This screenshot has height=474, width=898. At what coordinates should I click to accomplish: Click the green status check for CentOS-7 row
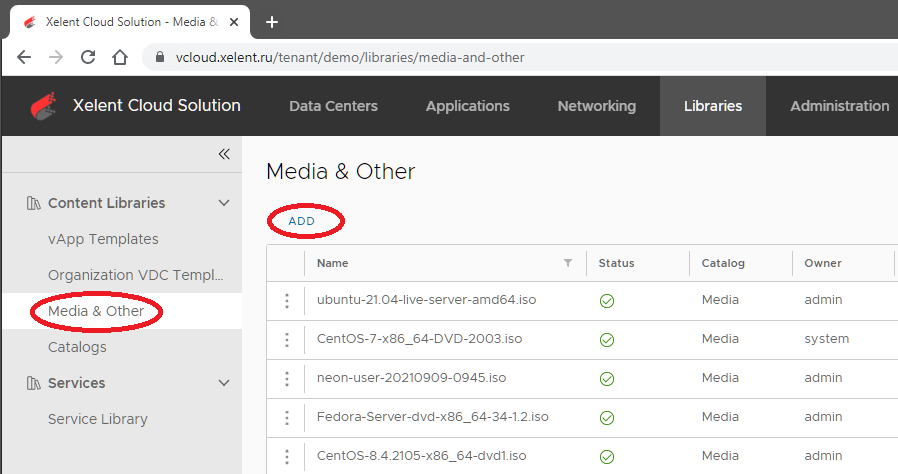(606, 339)
